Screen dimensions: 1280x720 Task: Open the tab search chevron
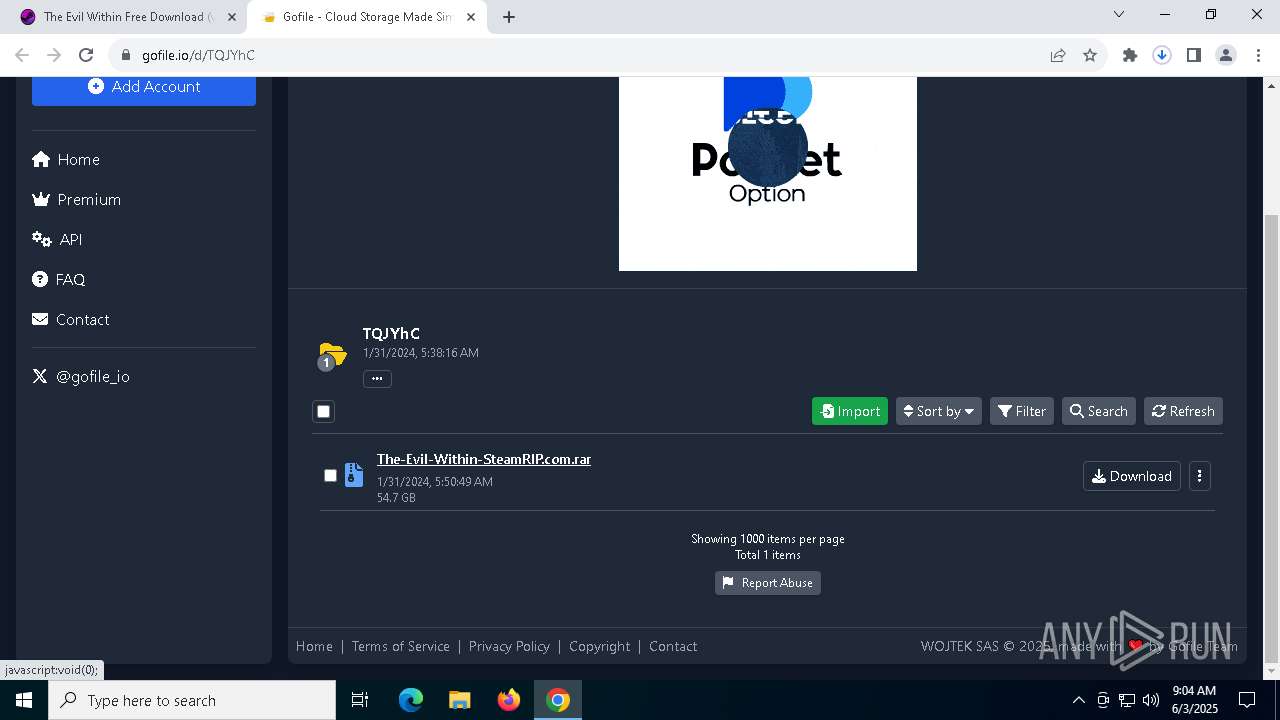pyautogui.click(x=1119, y=15)
